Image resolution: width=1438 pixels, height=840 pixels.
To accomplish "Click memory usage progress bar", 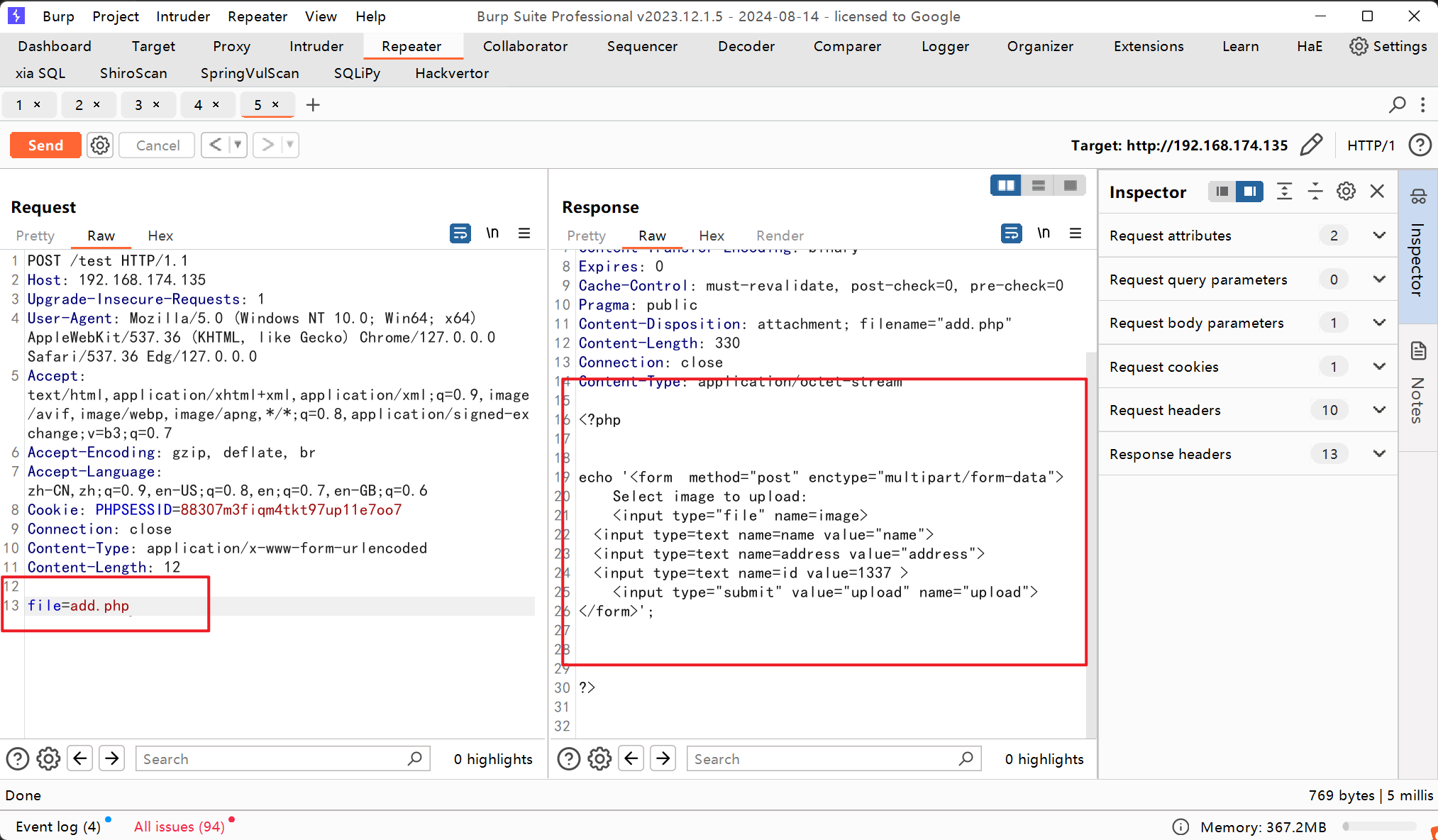I will [1379, 827].
